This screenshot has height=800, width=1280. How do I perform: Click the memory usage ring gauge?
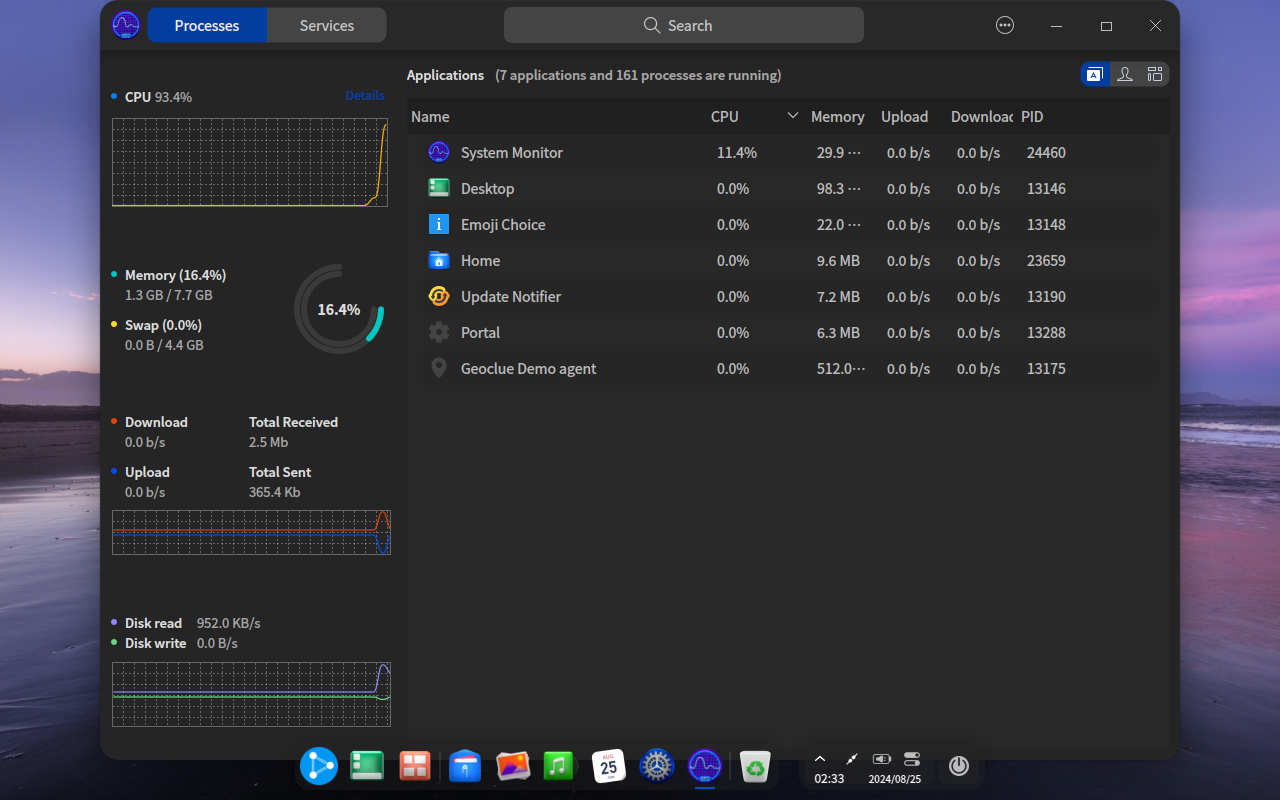339,309
